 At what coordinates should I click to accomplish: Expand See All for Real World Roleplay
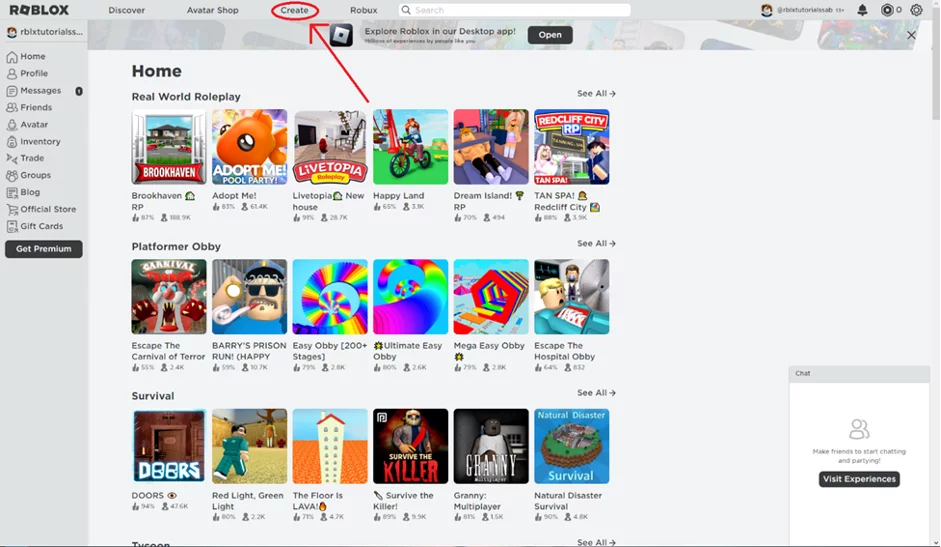596,94
